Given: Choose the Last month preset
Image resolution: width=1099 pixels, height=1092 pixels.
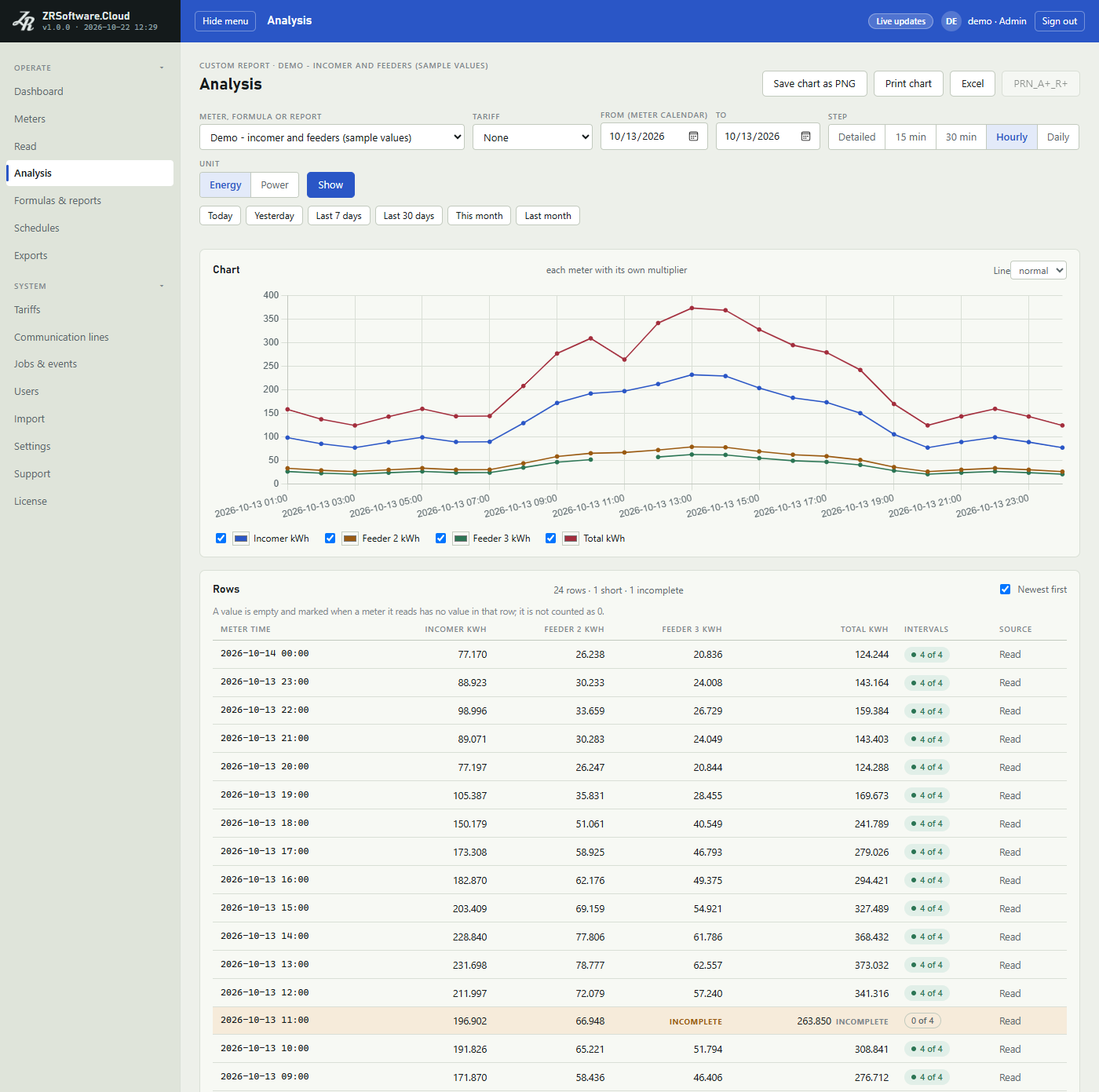Looking at the screenshot, I should pyautogui.click(x=548, y=216).
